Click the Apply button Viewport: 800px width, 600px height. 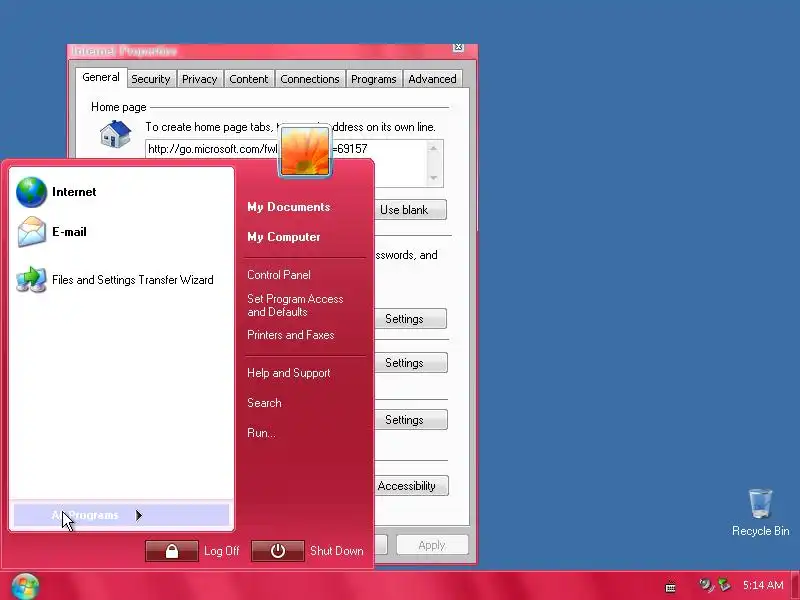point(432,545)
